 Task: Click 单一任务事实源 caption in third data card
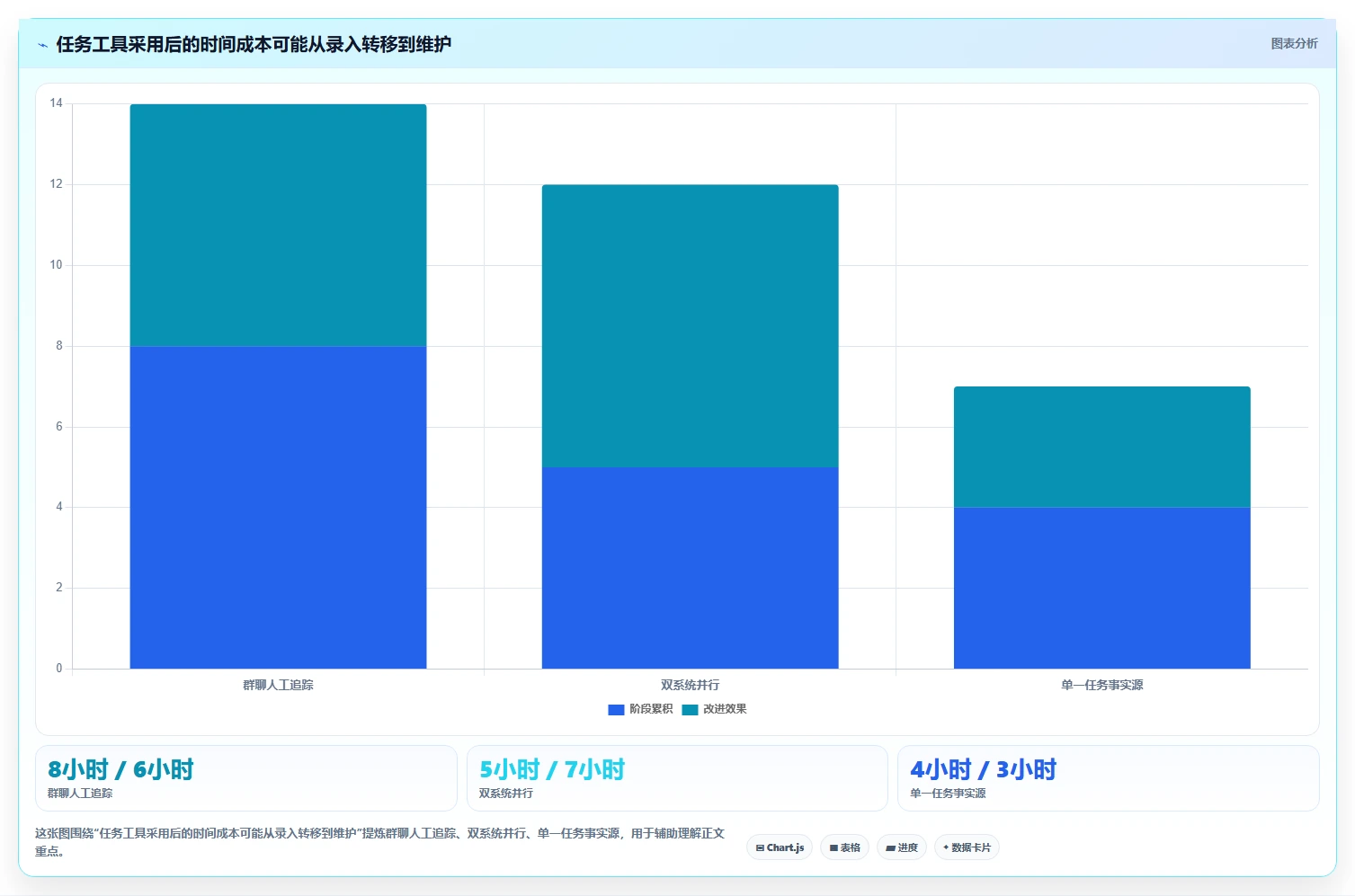[x=948, y=794]
